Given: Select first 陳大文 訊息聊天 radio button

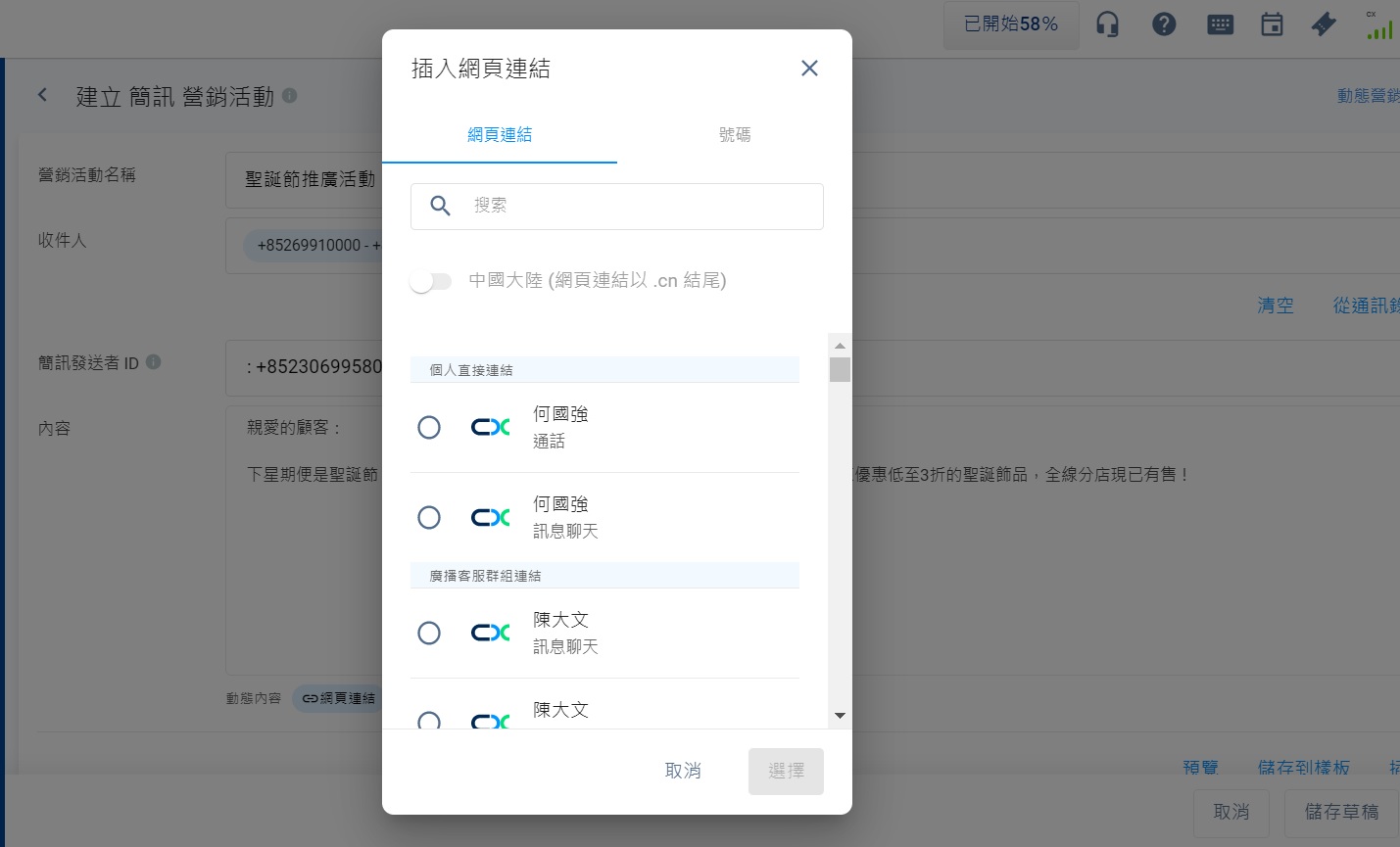Looking at the screenshot, I should pos(429,634).
